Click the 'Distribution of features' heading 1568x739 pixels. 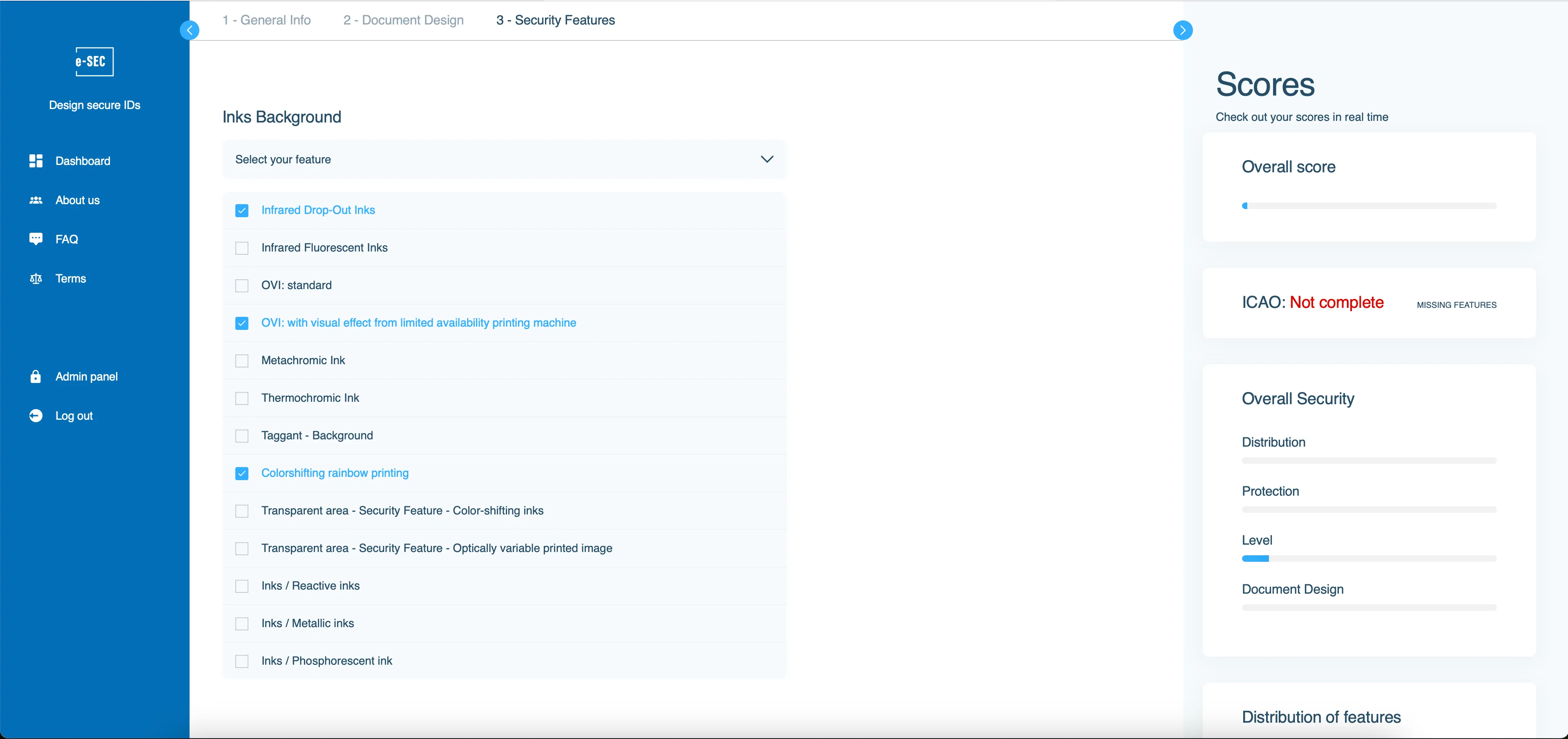(x=1321, y=717)
